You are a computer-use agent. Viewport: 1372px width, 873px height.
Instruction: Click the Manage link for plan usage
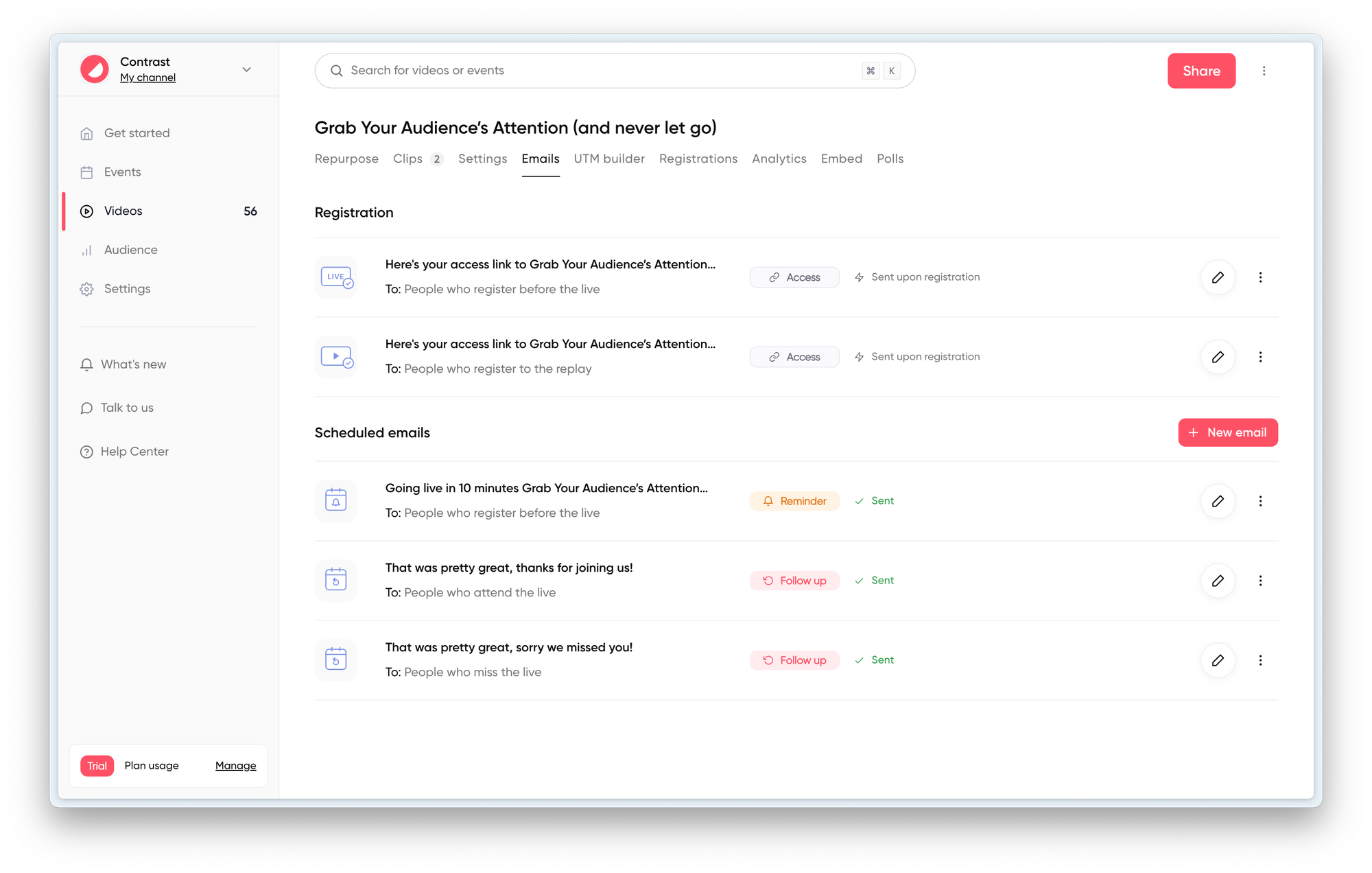[235, 765]
